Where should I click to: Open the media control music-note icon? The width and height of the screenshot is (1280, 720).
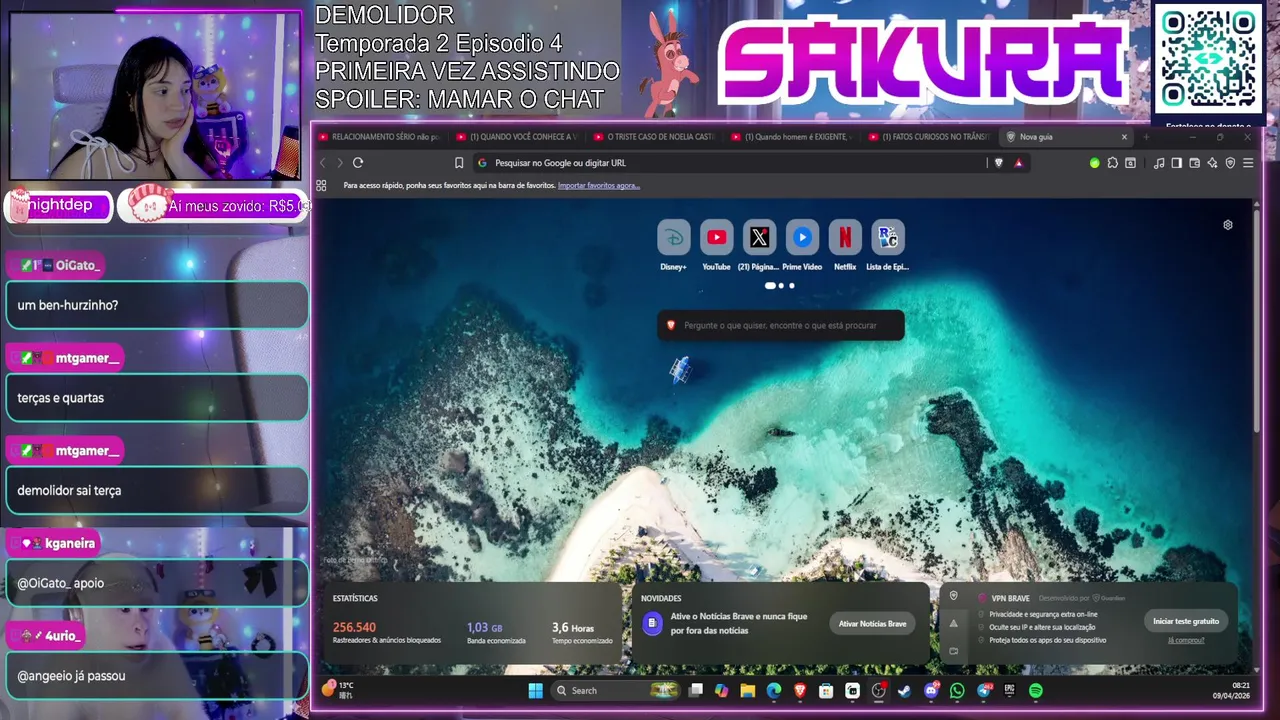pos(1159,163)
